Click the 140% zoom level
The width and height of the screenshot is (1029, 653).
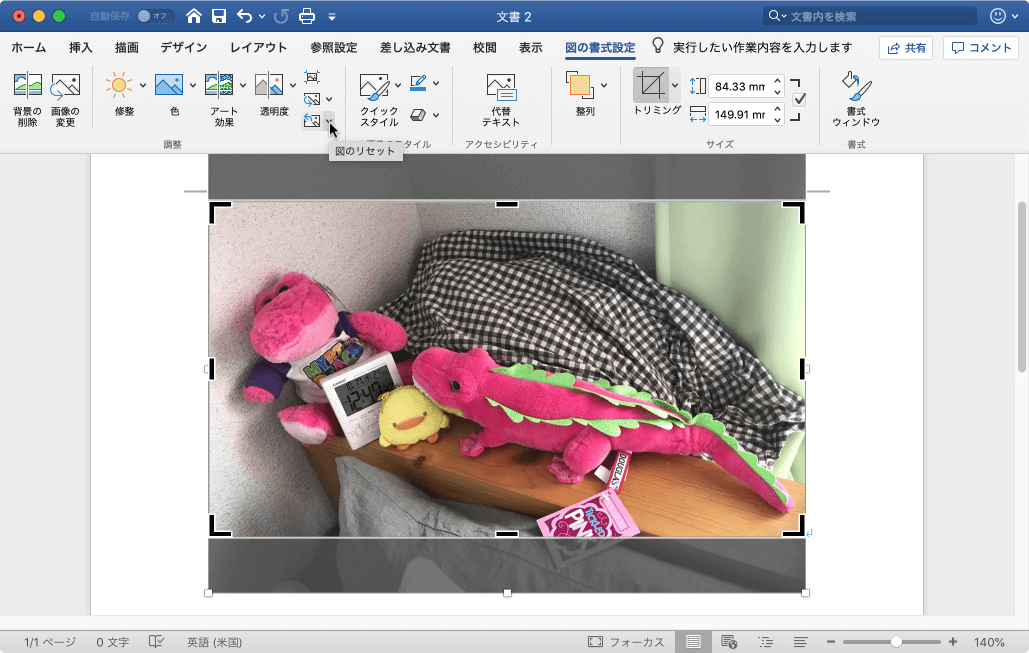[x=989, y=642]
